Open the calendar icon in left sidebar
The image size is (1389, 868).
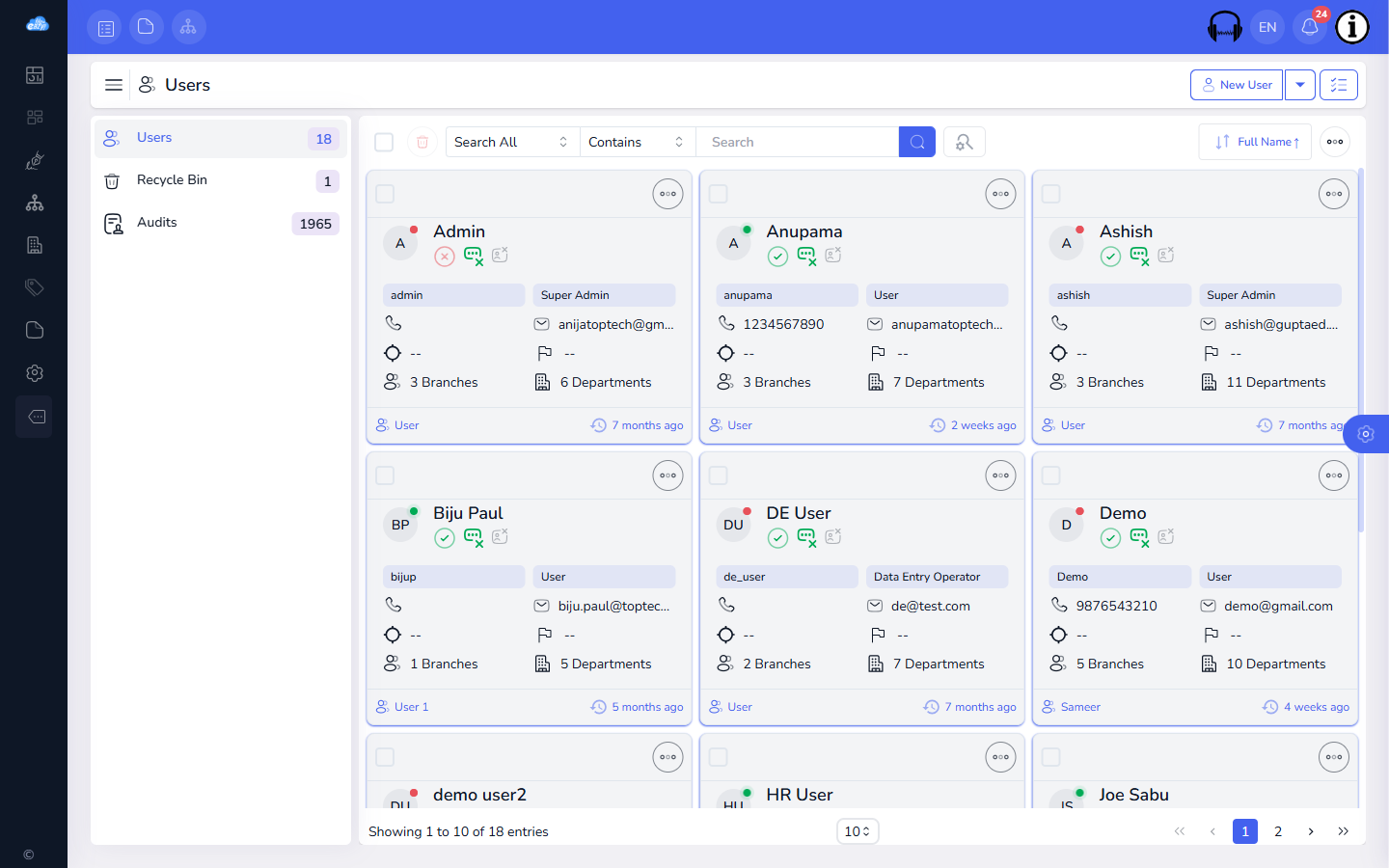click(x=35, y=75)
